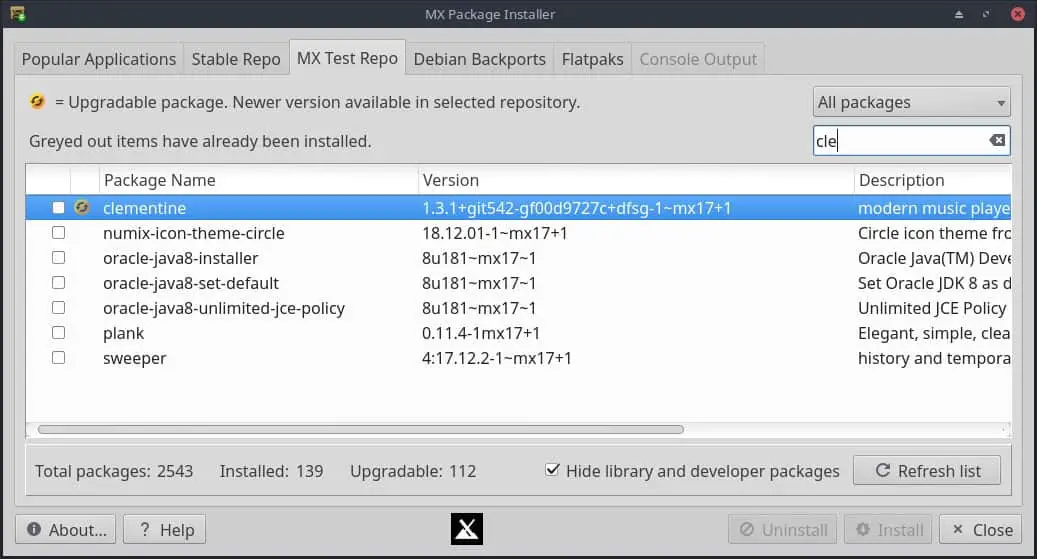Tick the clementine package checkbox
1037x559 pixels.
point(58,208)
